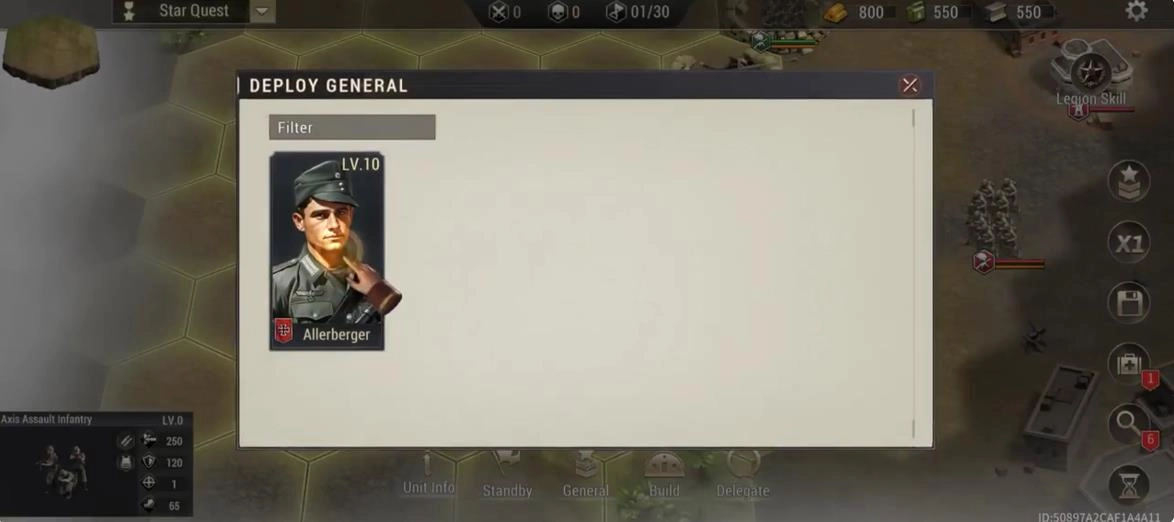The image size is (1174, 522).
Task: Activate the Legion Skill icon
Action: [1091, 72]
